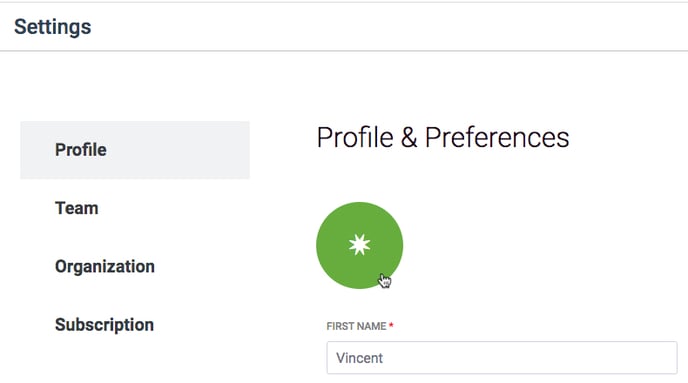Click the word Preferences in the heading
Viewport: 688px width, 383px height.
497,137
